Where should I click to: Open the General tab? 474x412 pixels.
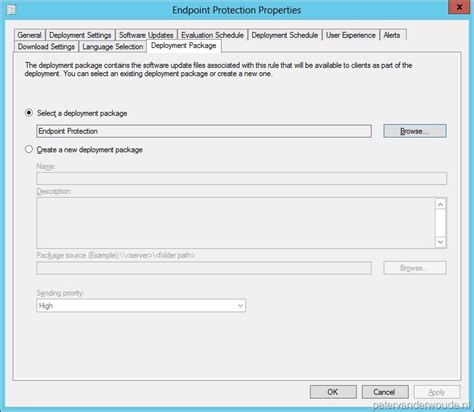click(30, 35)
